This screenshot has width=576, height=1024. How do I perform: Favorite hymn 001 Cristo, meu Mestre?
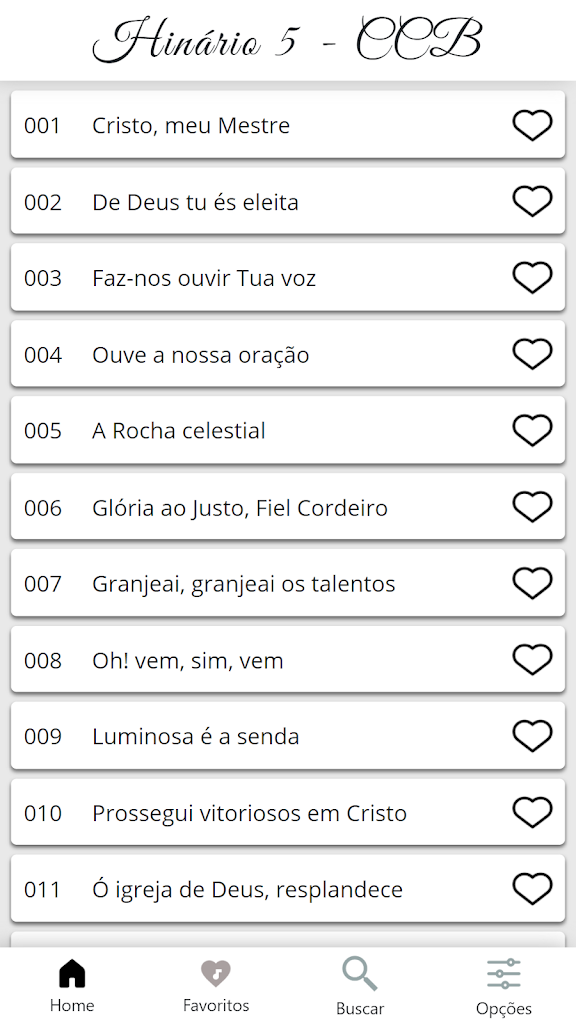coord(532,125)
